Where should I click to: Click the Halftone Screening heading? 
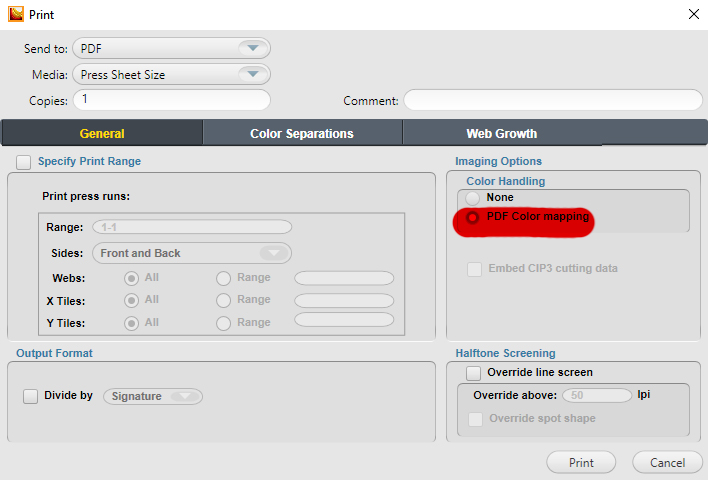pos(505,353)
